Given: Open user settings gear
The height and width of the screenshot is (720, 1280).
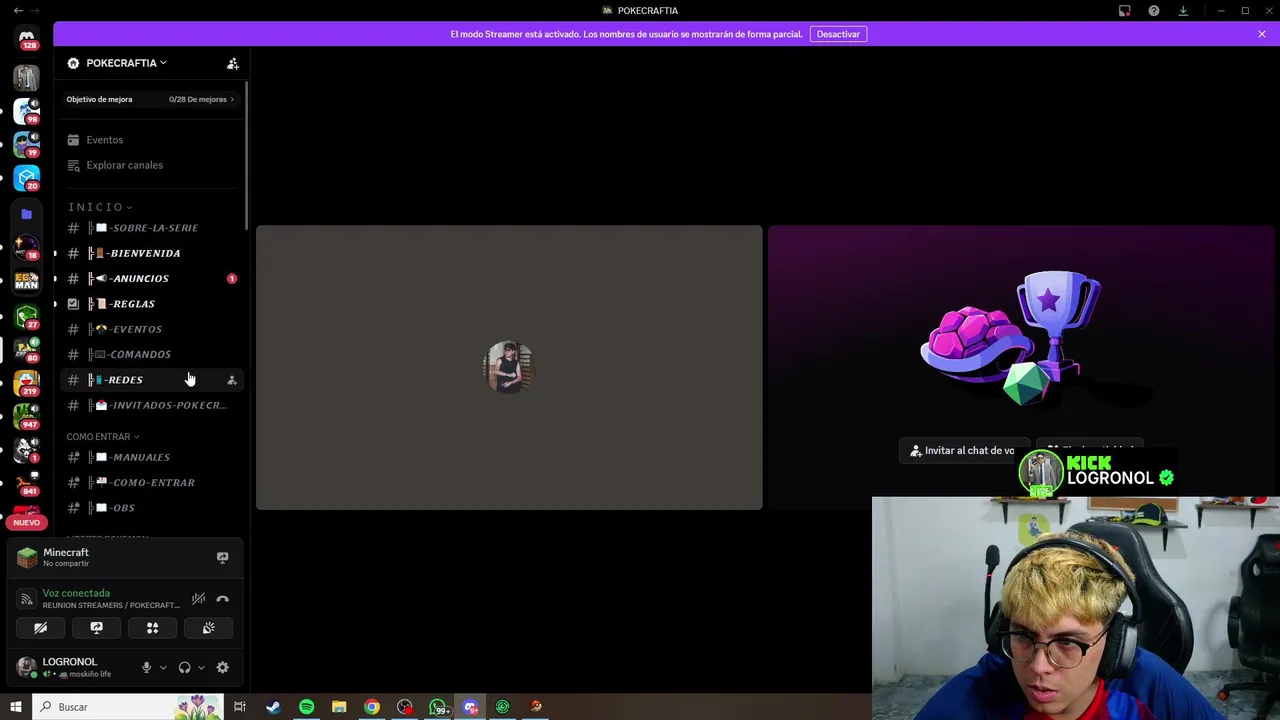Looking at the screenshot, I should tap(222, 667).
